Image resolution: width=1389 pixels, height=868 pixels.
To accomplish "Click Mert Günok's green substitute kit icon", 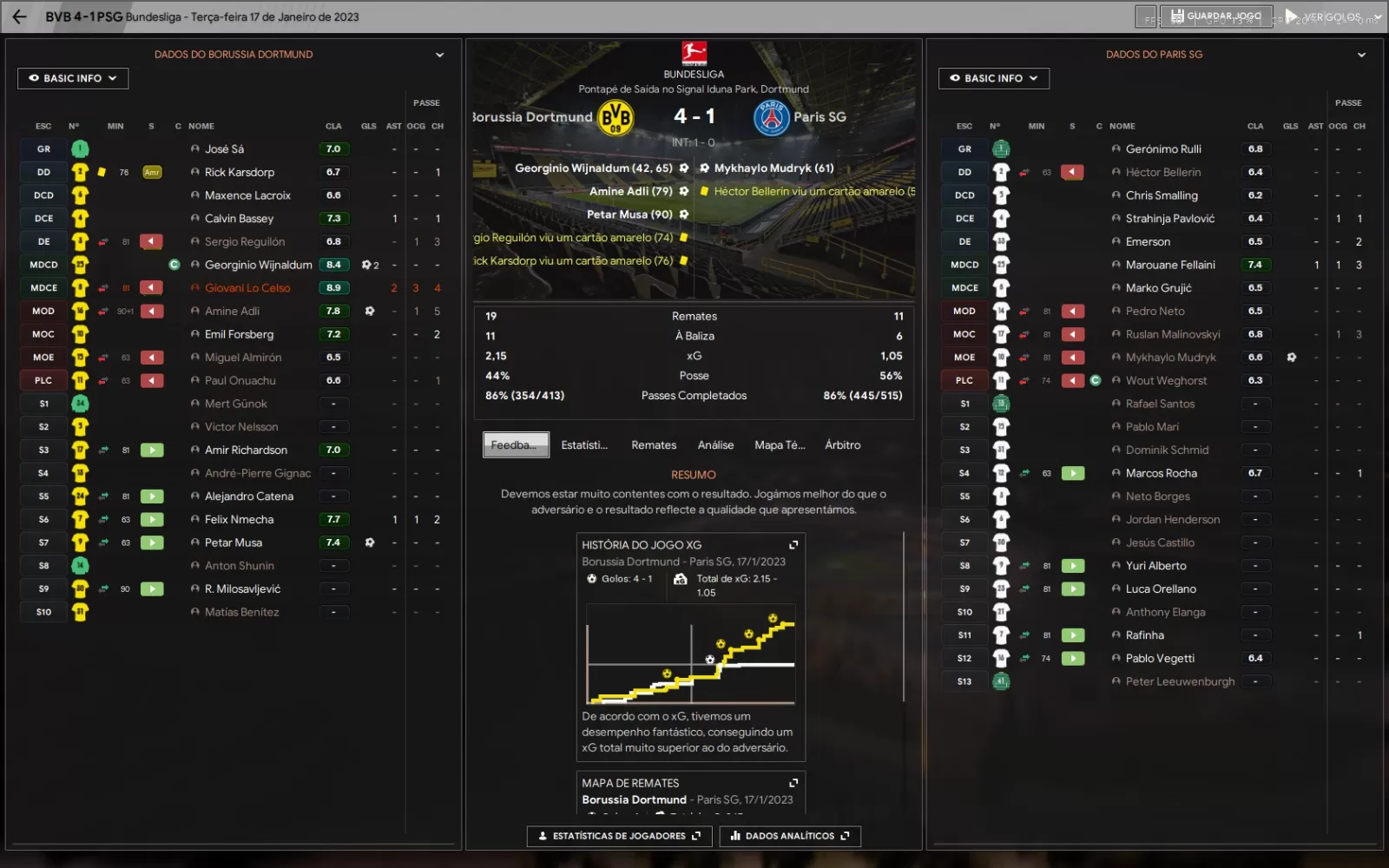I will 80,404.
